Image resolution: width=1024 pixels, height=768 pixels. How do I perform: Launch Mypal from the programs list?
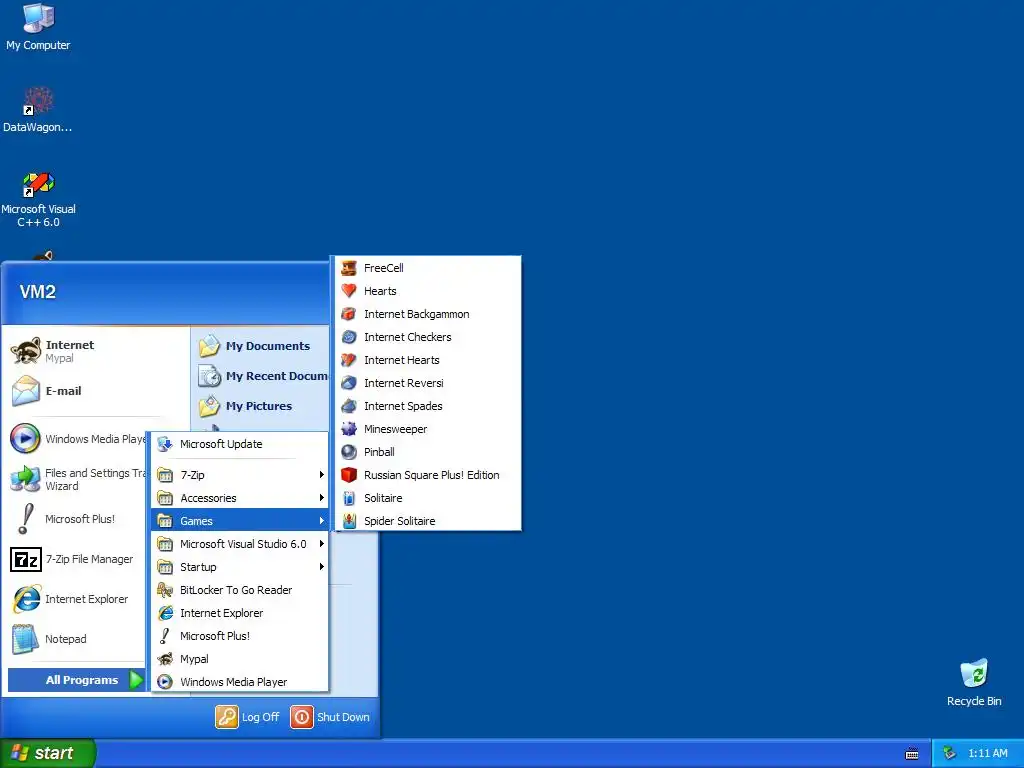240,659
